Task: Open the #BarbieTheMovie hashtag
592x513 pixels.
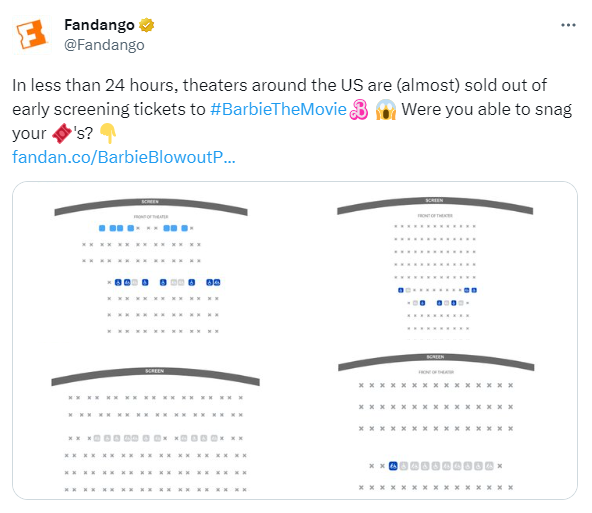Action: tap(278, 109)
